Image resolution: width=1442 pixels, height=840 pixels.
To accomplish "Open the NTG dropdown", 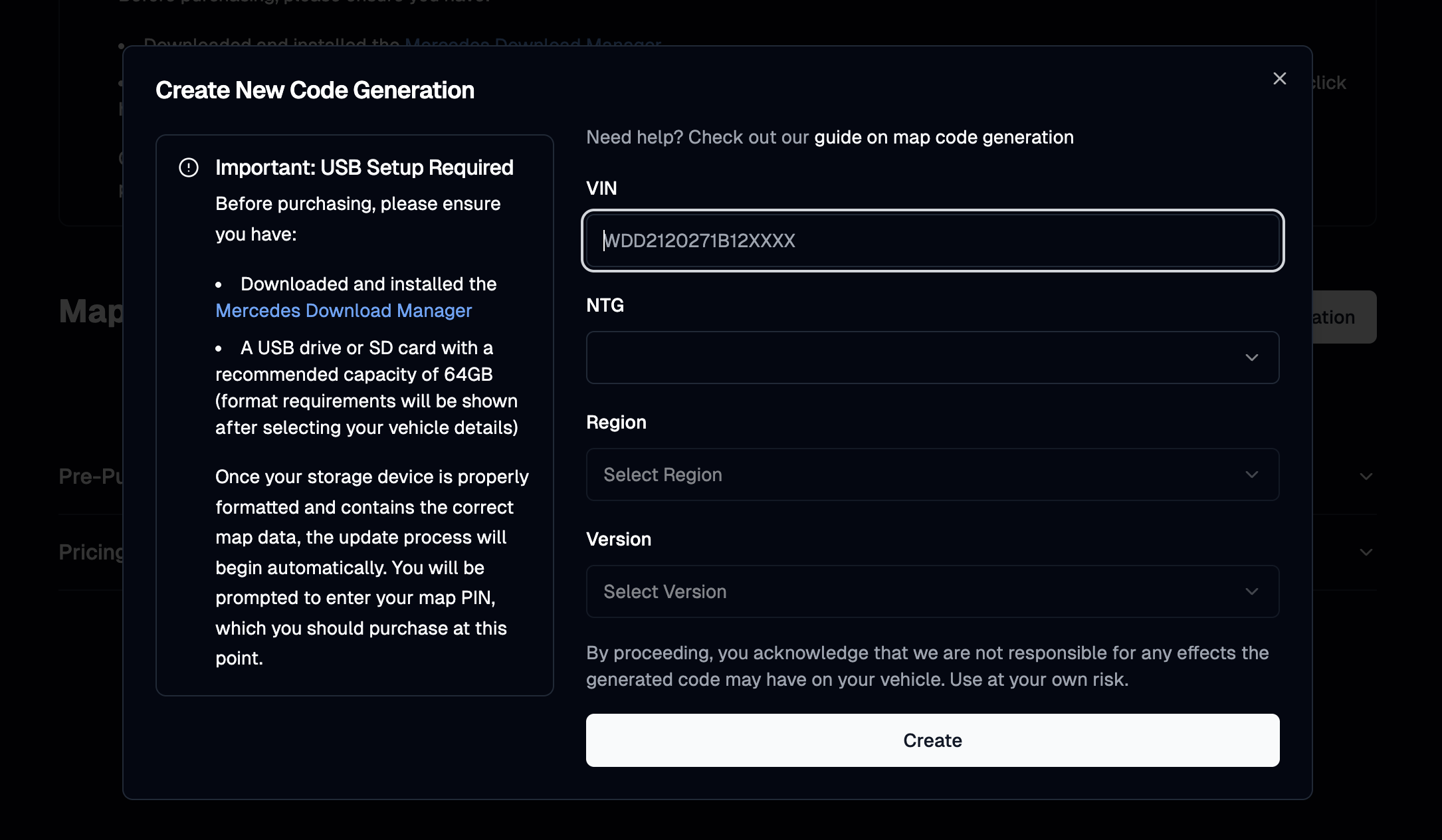I will 932,358.
